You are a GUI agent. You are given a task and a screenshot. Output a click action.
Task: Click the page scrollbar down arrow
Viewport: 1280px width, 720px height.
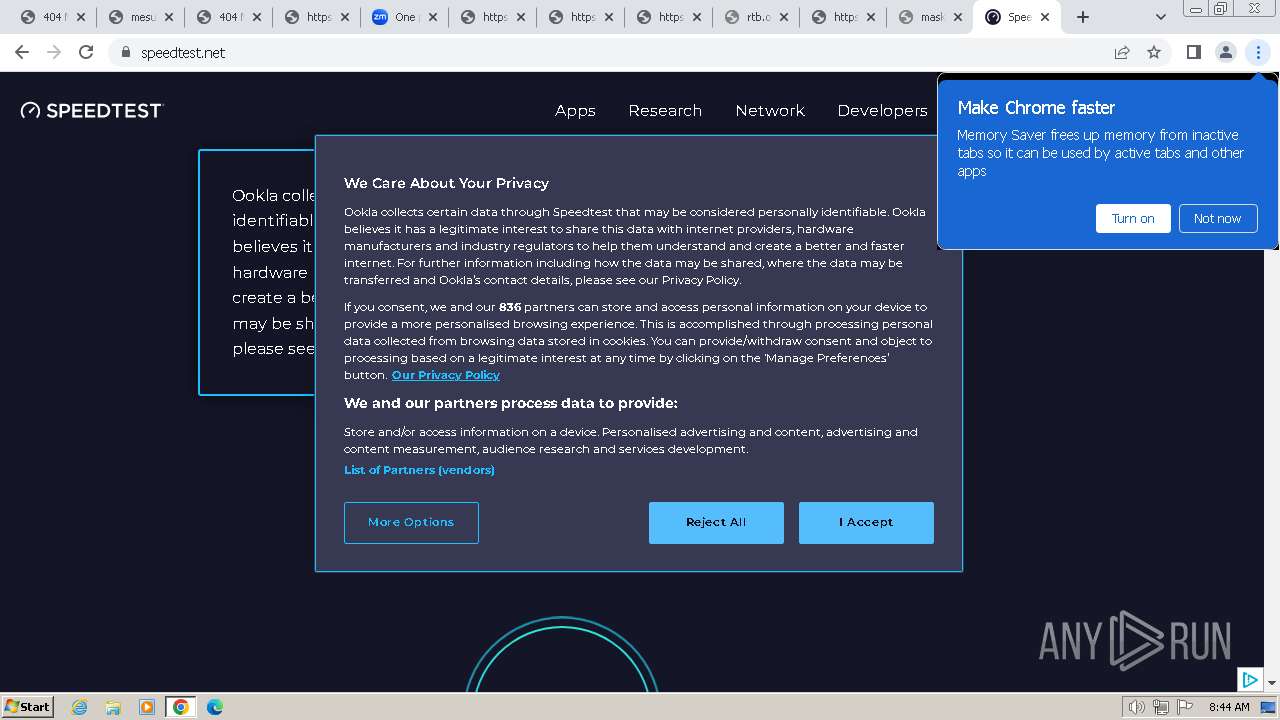coord(1272,684)
